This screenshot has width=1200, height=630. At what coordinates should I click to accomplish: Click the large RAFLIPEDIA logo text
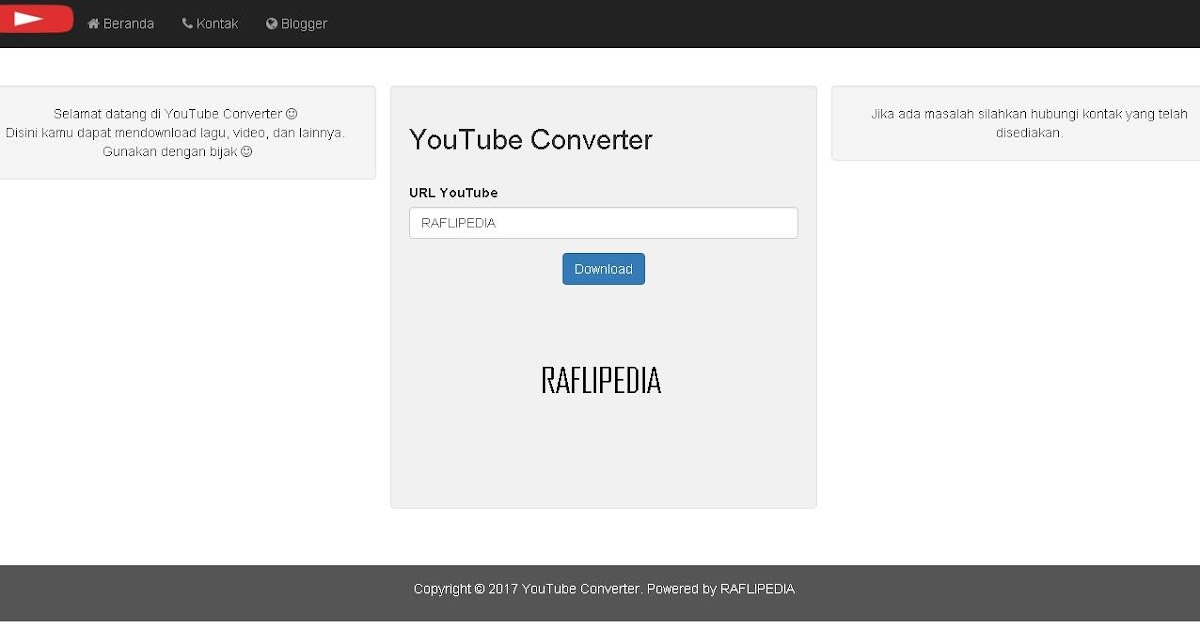tap(601, 380)
